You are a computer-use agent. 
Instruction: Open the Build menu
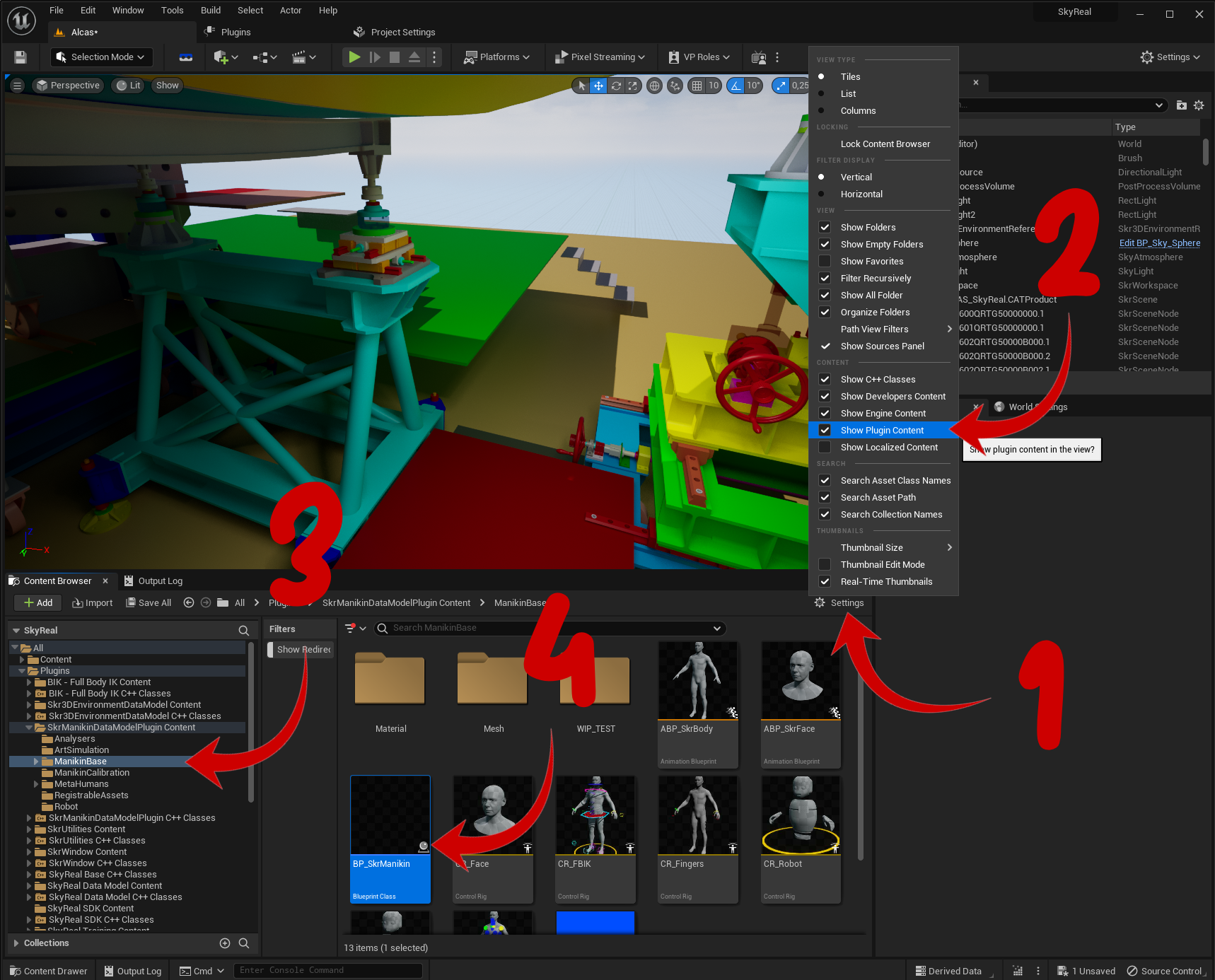tap(211, 10)
